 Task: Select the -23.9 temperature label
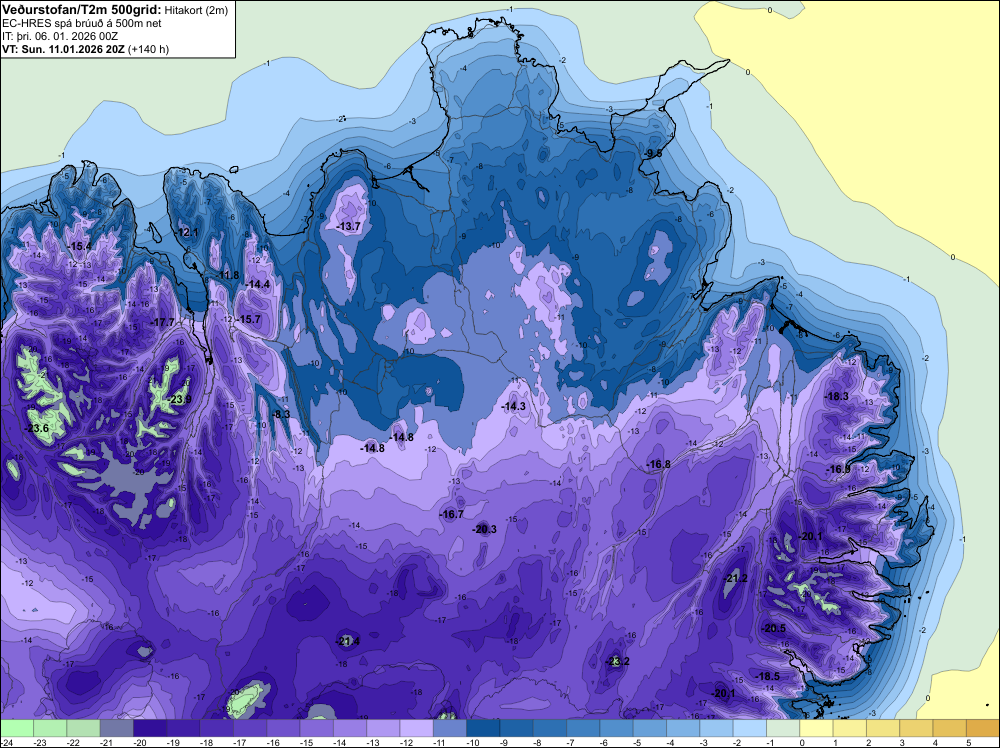[x=178, y=400]
